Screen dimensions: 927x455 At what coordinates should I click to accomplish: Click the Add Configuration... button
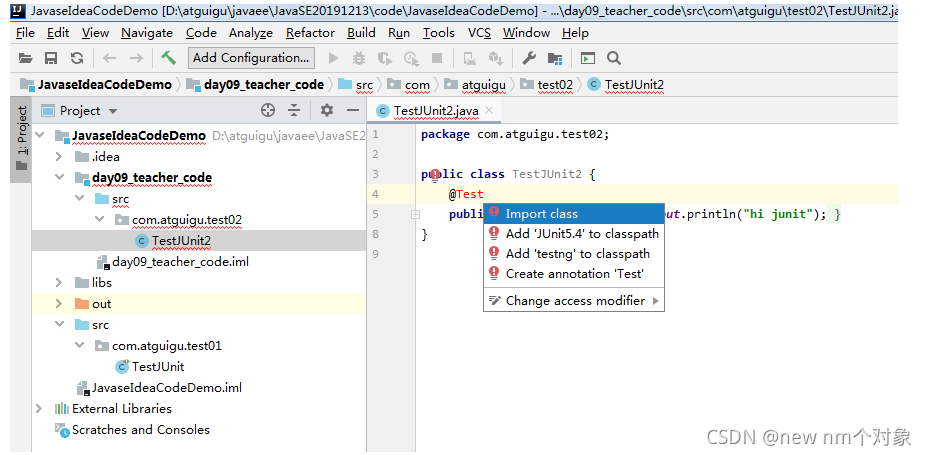pos(251,58)
